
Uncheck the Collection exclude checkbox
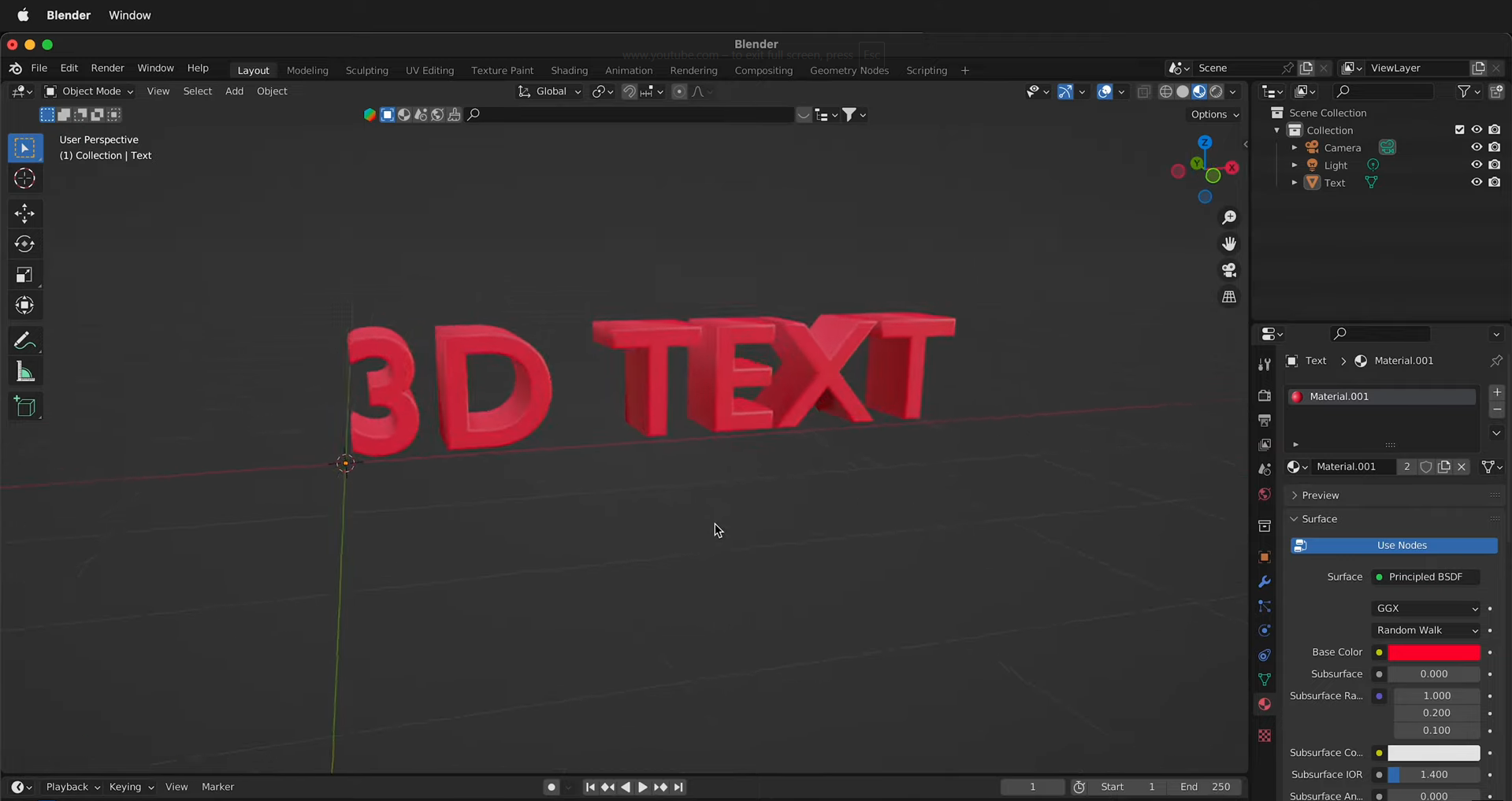(1459, 130)
